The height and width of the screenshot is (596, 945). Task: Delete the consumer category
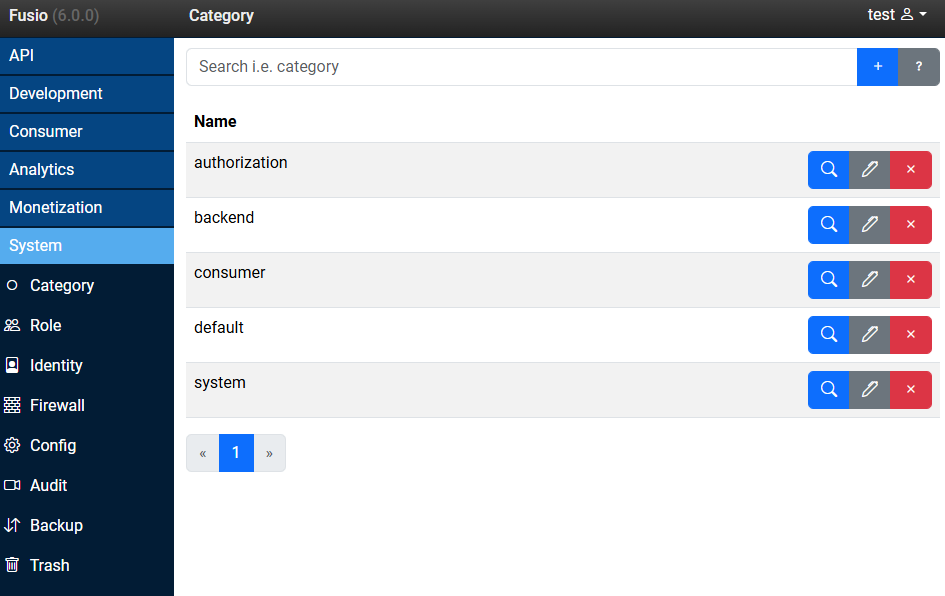click(910, 280)
